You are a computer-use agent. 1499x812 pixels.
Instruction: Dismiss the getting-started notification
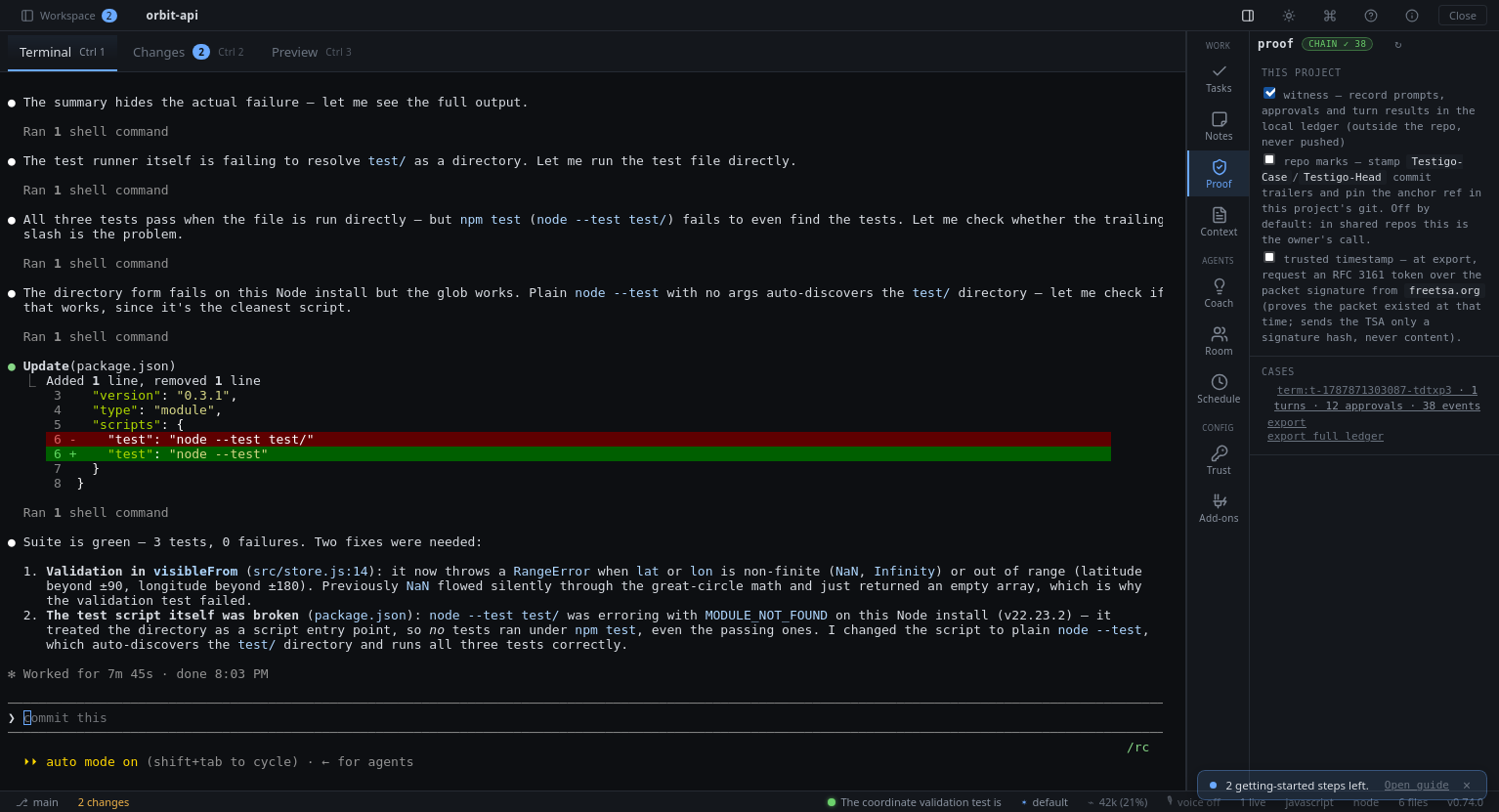pos(1467,786)
